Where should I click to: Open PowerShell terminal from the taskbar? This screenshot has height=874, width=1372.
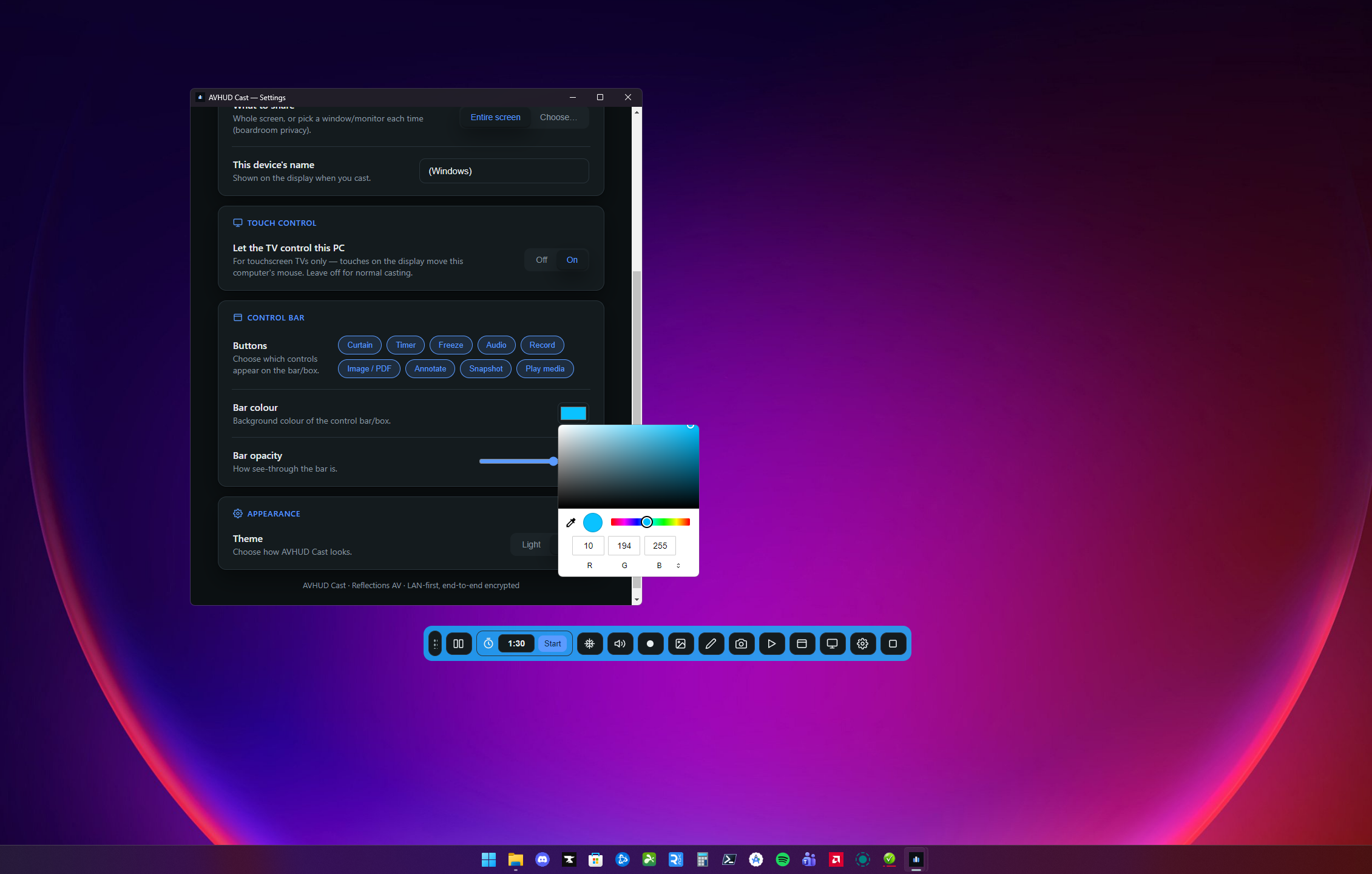tap(729, 859)
